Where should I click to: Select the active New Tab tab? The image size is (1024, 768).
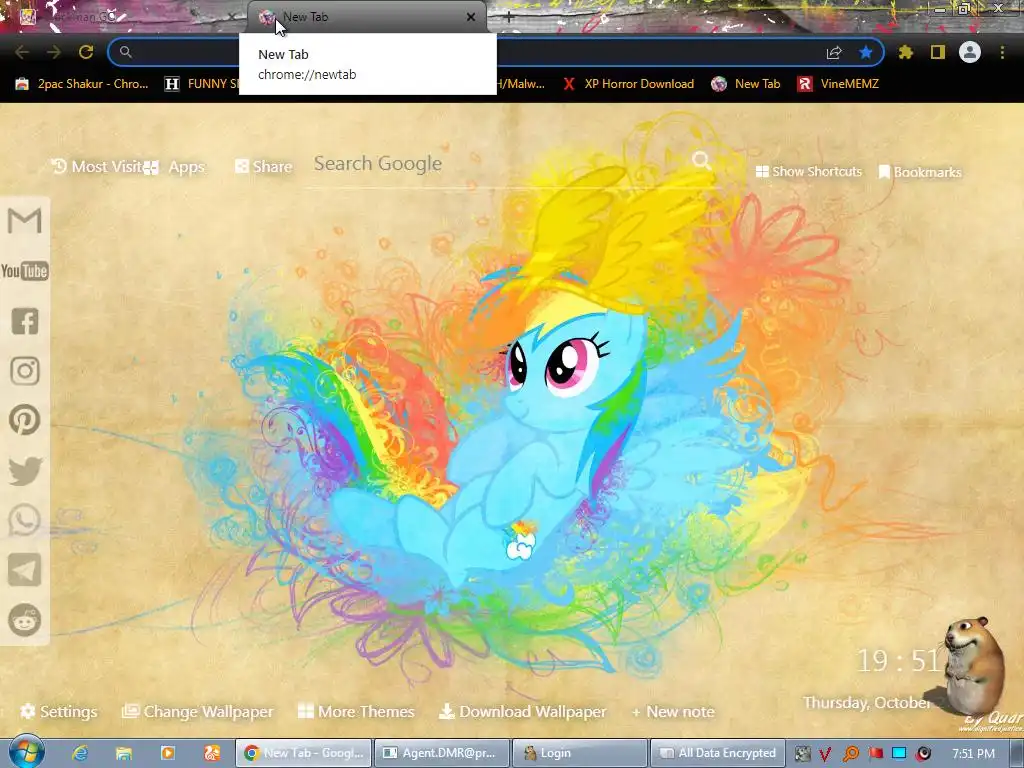[367, 18]
